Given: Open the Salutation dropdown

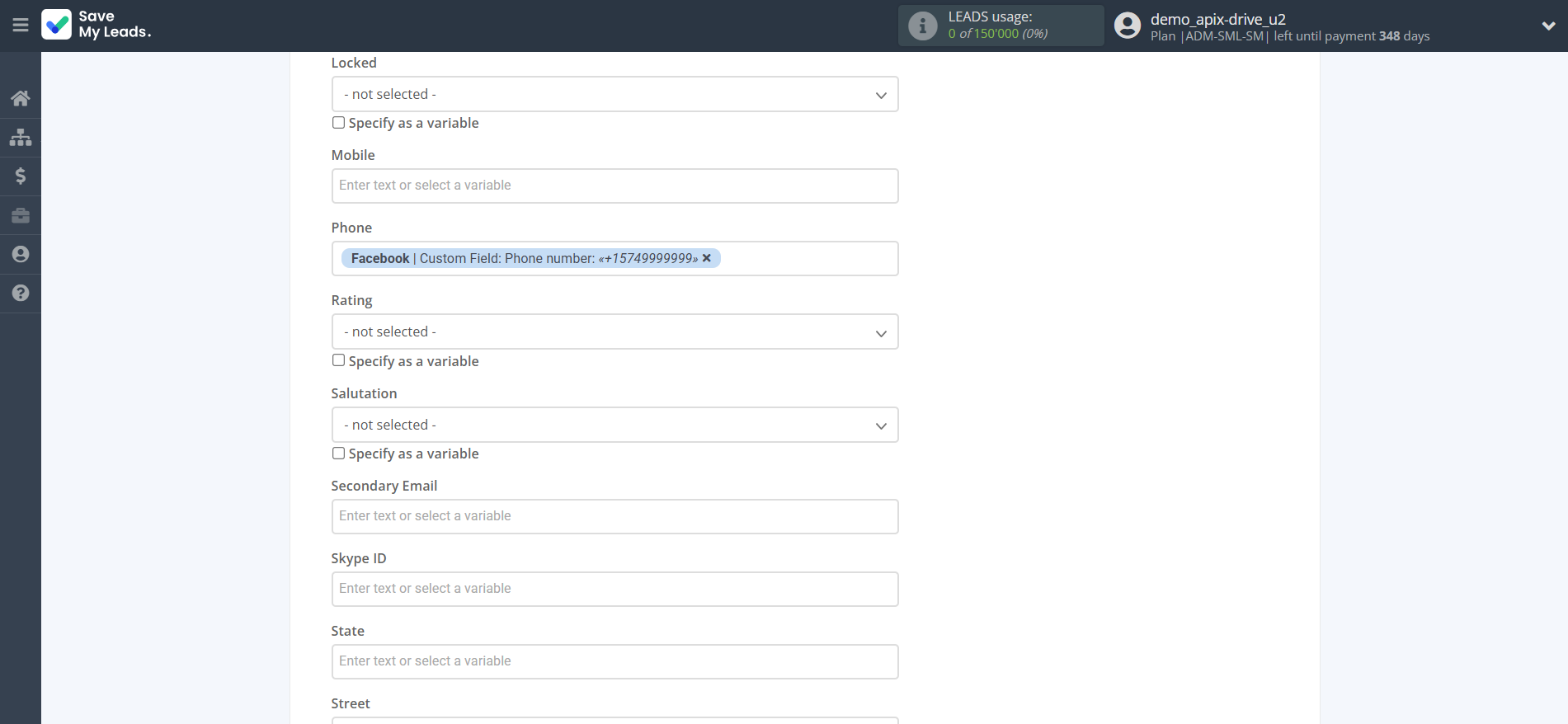Looking at the screenshot, I should tap(614, 425).
